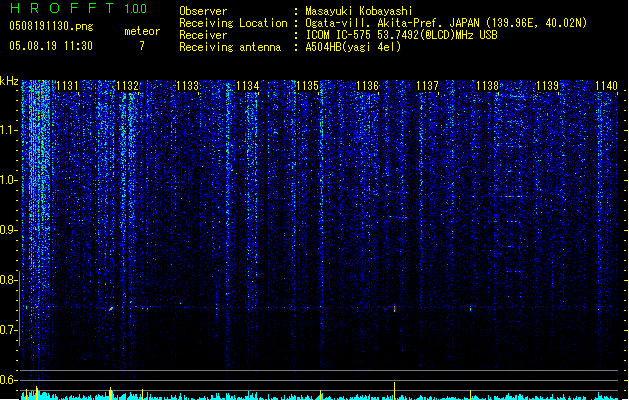Click the 1133 time marker
This screenshot has height=400, width=629.
pyautogui.click(x=187, y=86)
